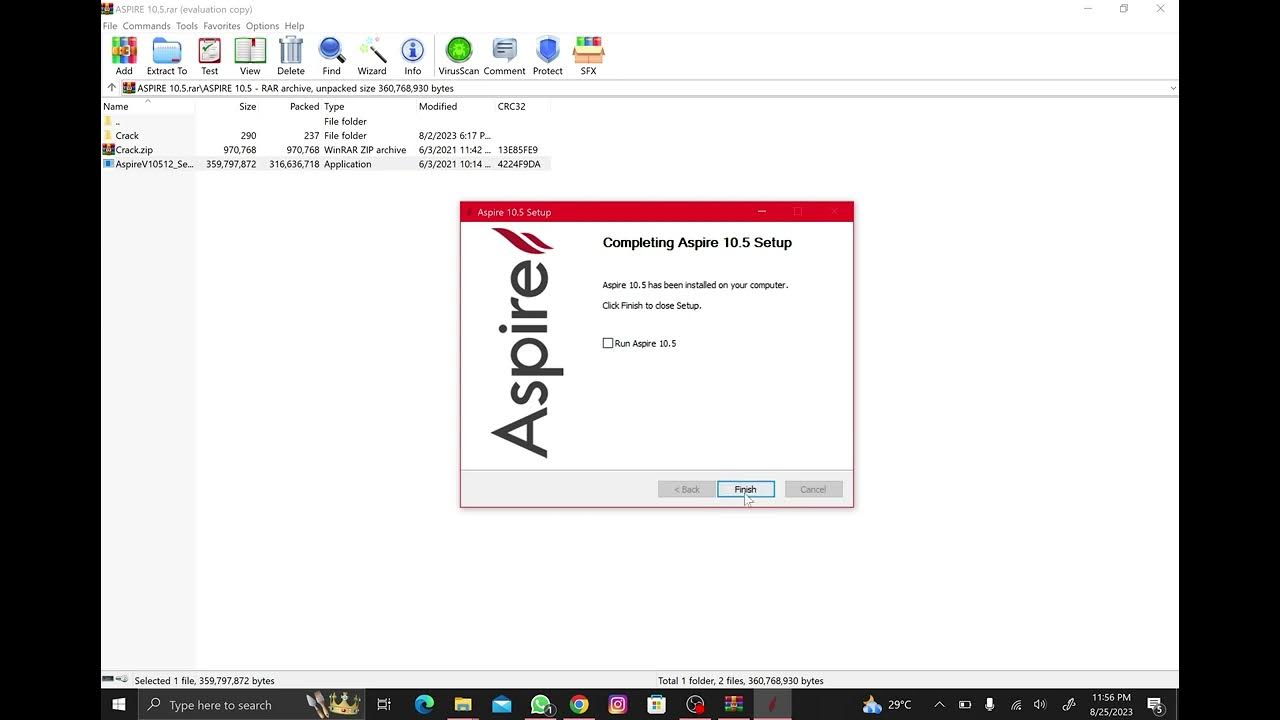Select the parent folder ".." row
Image resolution: width=1280 pixels, height=720 pixels.
326,121
